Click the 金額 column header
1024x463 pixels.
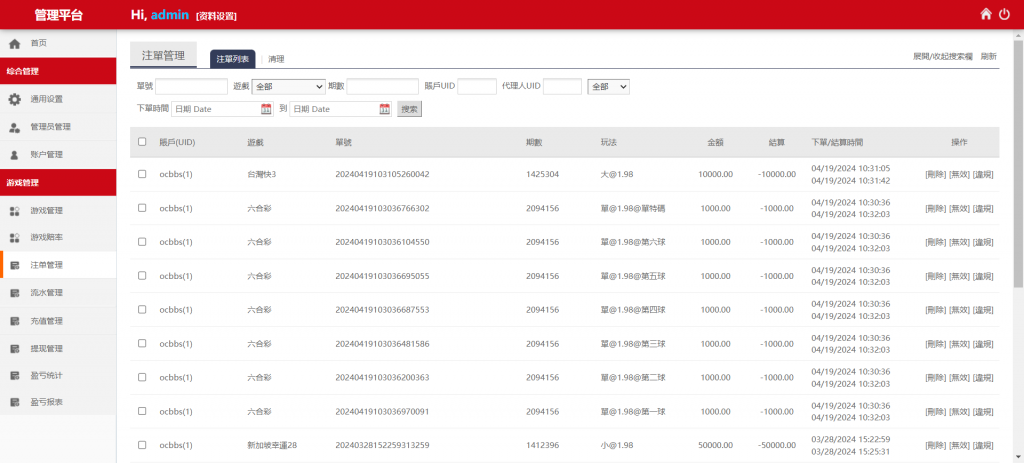(x=715, y=142)
